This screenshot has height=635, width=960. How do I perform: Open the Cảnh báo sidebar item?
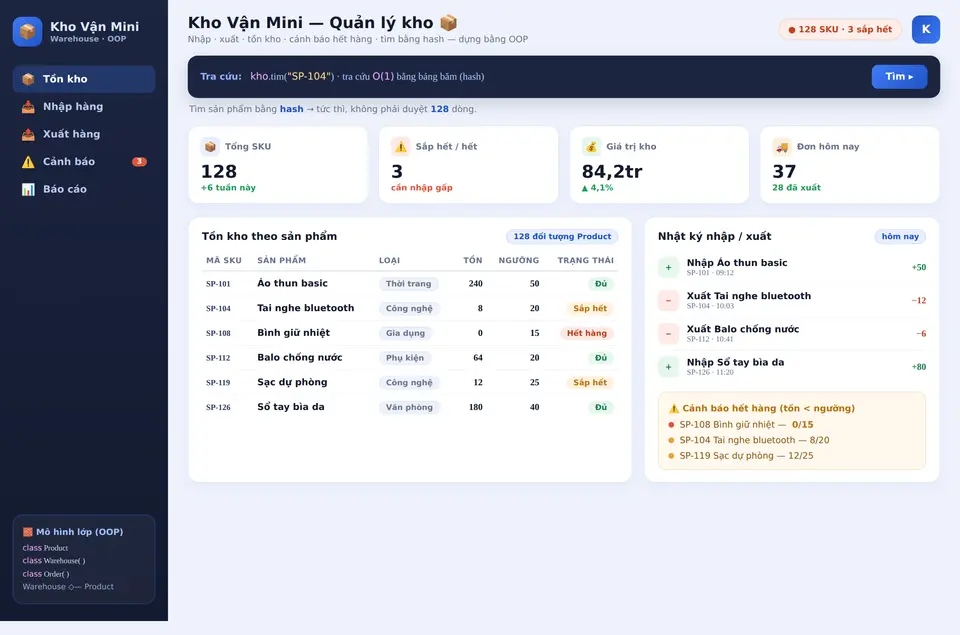84,162
